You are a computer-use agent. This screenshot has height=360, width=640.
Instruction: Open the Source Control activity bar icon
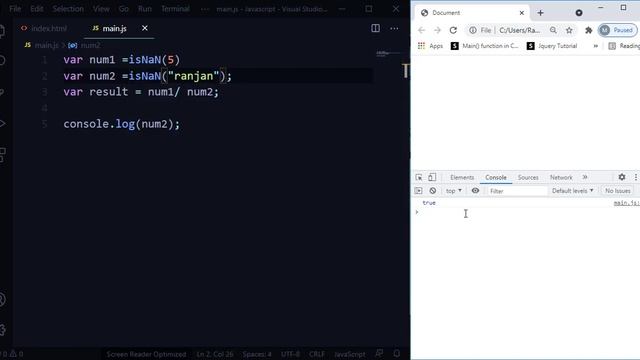[x=2, y=92]
